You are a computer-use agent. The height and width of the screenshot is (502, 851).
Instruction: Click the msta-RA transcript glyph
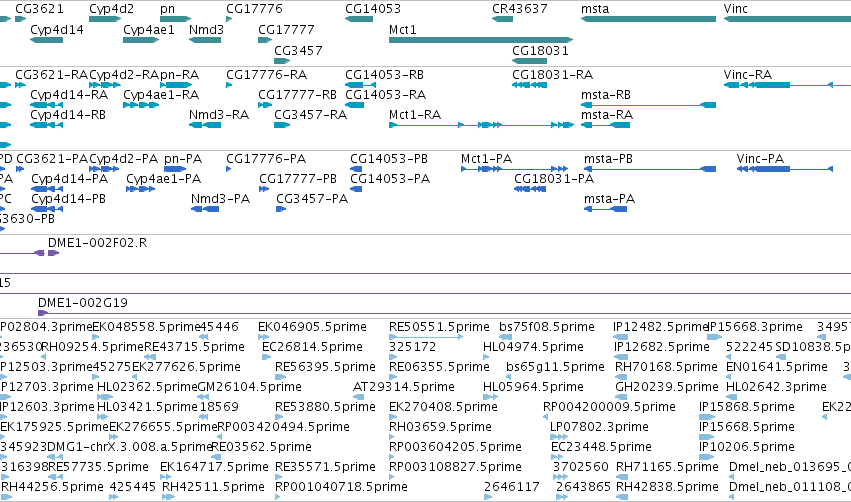[x=605, y=125]
